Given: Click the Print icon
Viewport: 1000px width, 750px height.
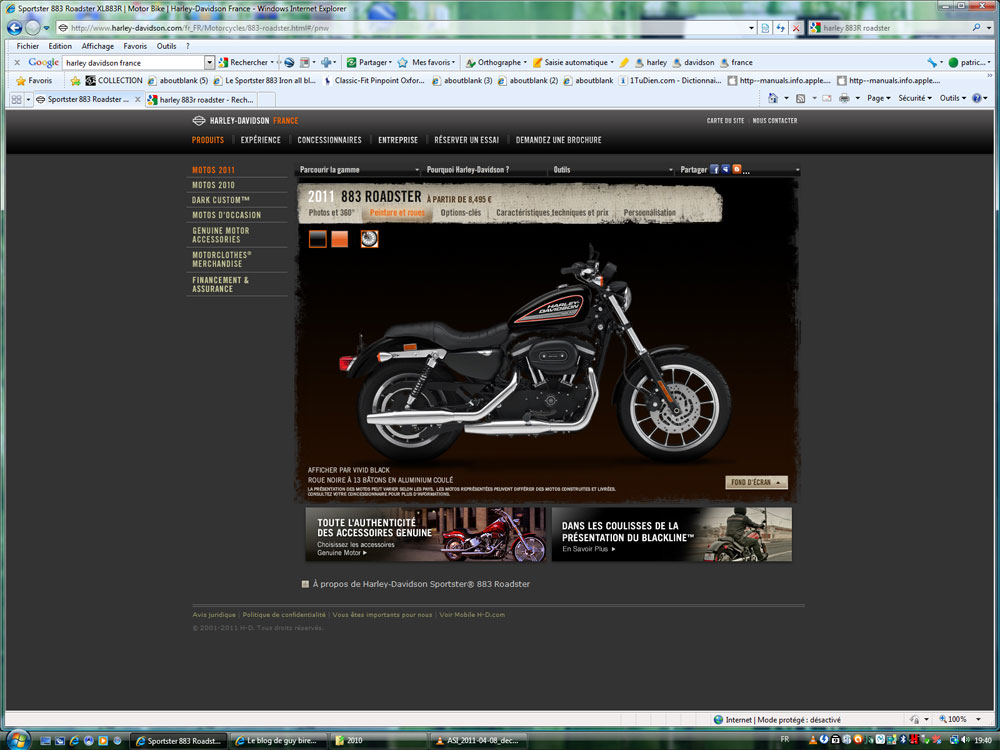Looking at the screenshot, I should point(844,98).
